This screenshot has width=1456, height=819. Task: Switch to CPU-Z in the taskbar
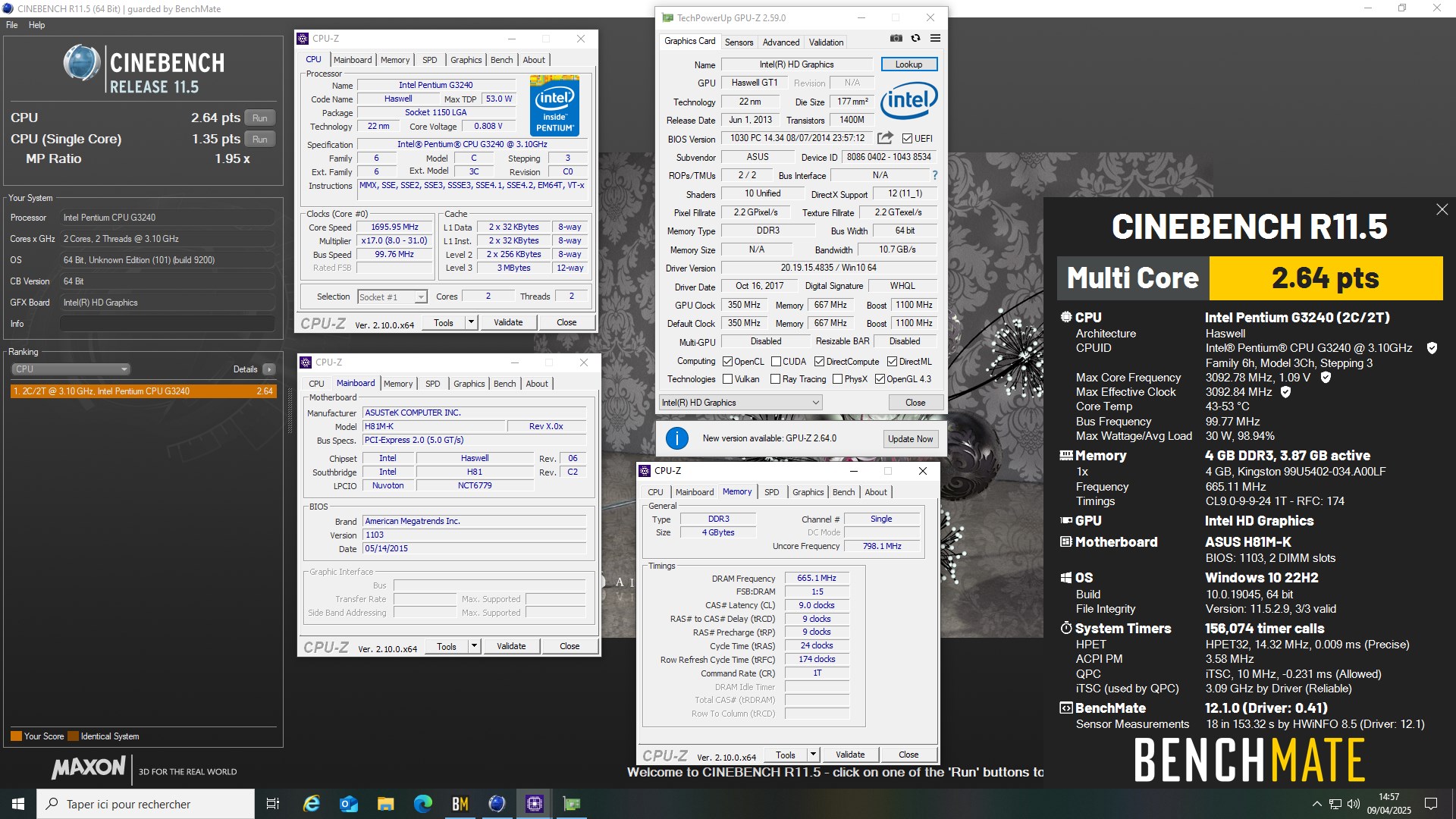535,804
